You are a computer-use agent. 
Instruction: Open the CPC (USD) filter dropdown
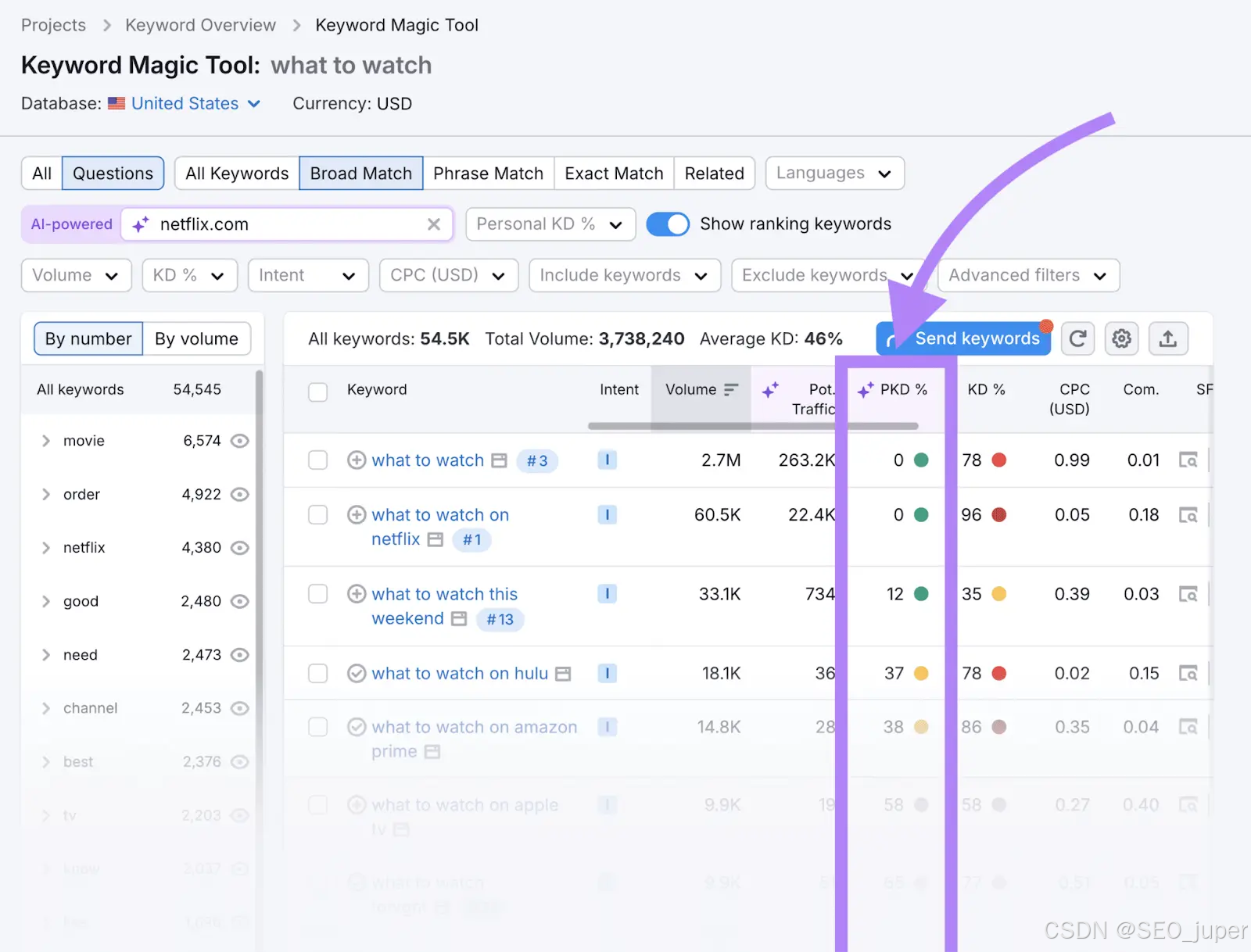pyautogui.click(x=449, y=275)
